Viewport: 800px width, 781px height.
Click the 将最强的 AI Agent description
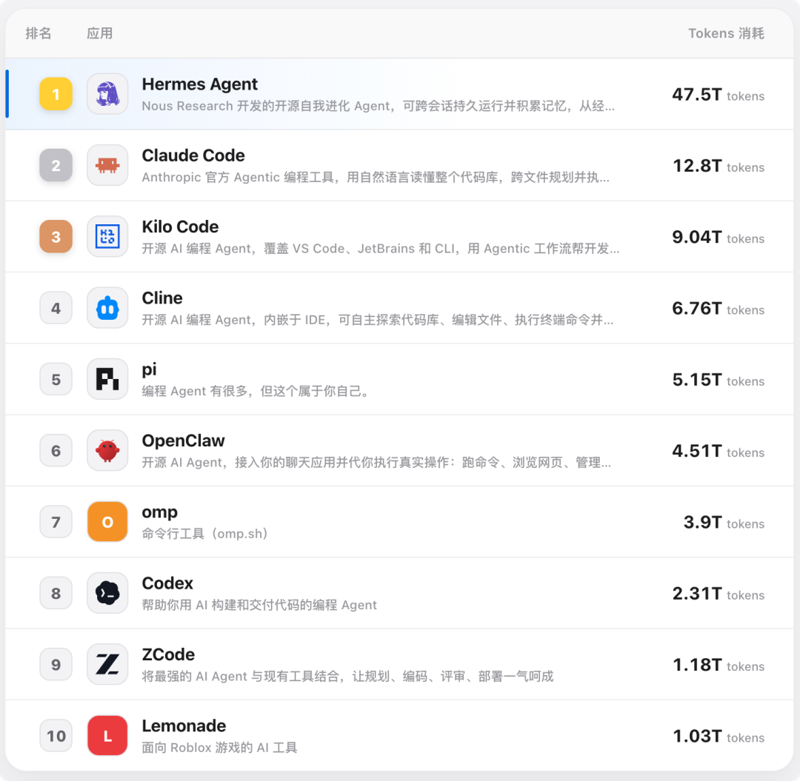347,676
